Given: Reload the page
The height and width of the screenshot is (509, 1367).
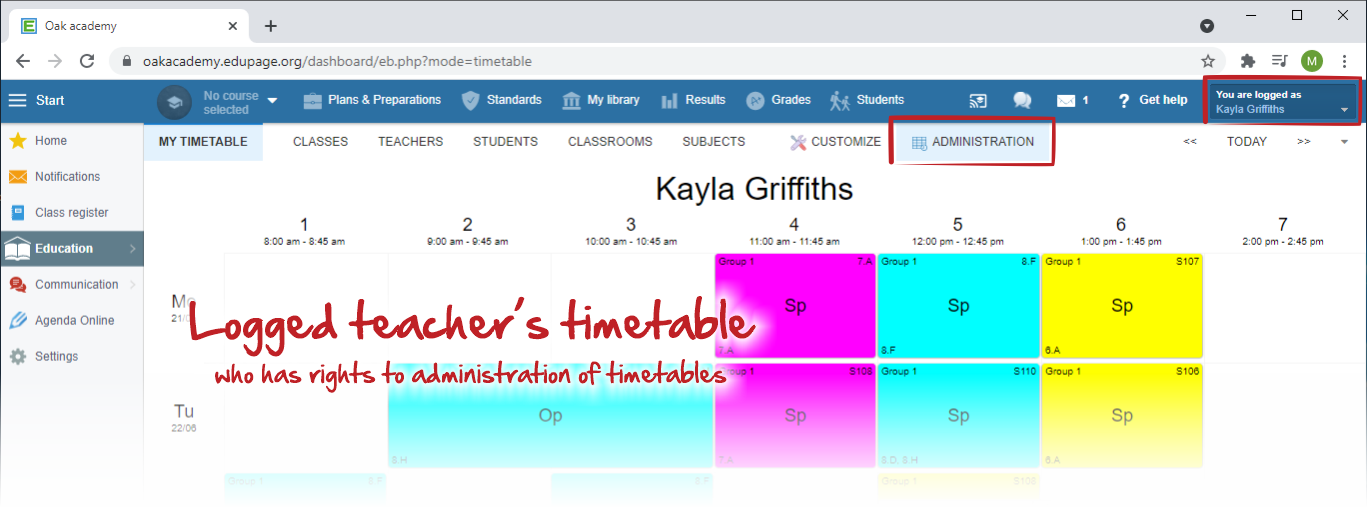Looking at the screenshot, I should pos(87,61).
